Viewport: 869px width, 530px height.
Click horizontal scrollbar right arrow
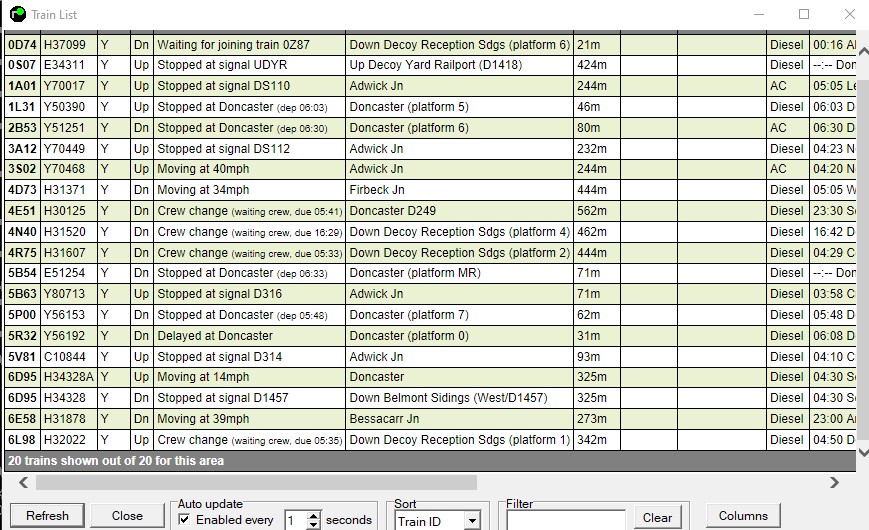tap(834, 482)
